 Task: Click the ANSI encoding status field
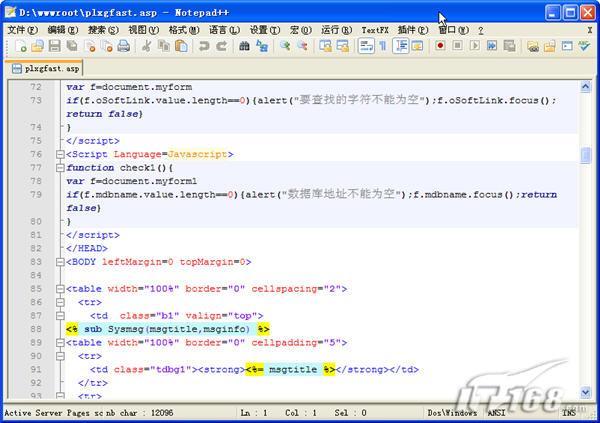(x=496, y=413)
